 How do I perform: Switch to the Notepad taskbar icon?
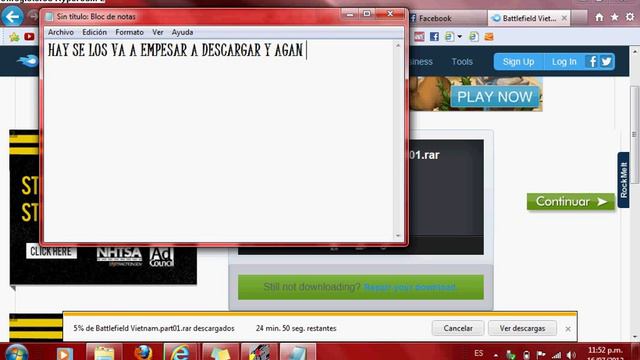coord(298,352)
